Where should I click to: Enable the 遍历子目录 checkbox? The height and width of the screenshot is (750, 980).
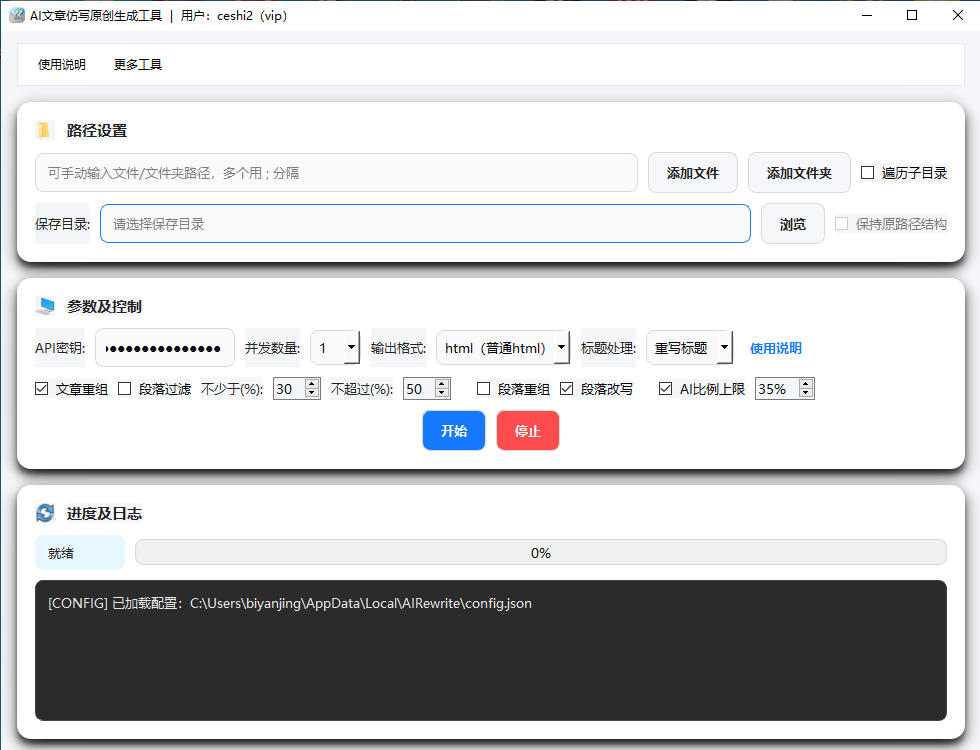point(867,173)
